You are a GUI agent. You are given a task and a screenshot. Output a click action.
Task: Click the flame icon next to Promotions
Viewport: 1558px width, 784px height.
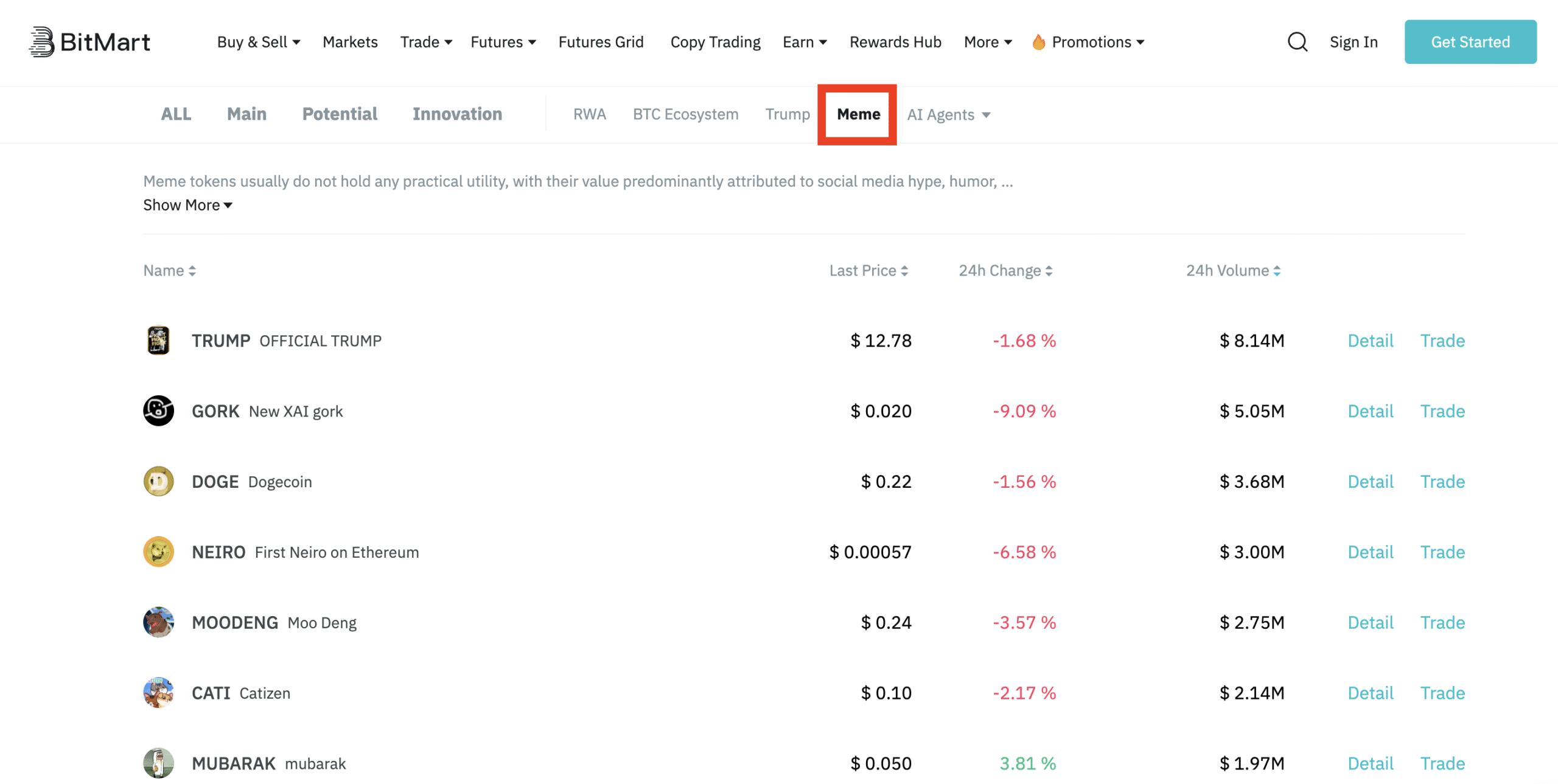pyautogui.click(x=1039, y=41)
